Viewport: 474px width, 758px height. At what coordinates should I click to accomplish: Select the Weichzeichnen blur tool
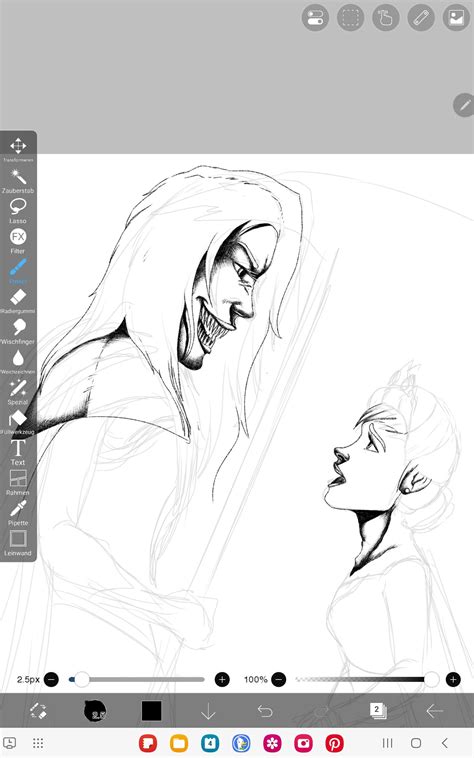click(x=18, y=361)
